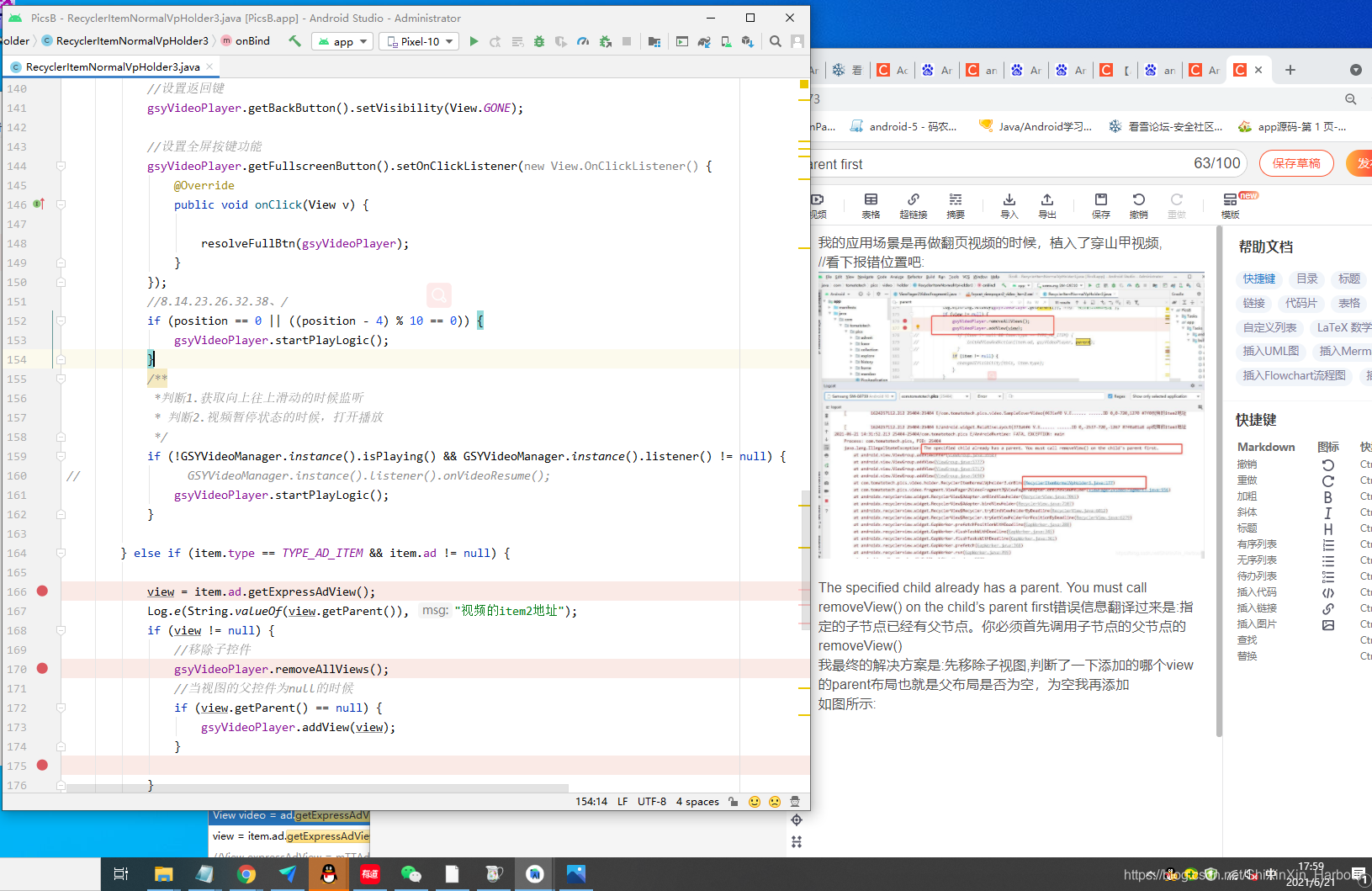Insert a table using the 表格 icon
Screen dimensions: 1372x891
point(871,202)
